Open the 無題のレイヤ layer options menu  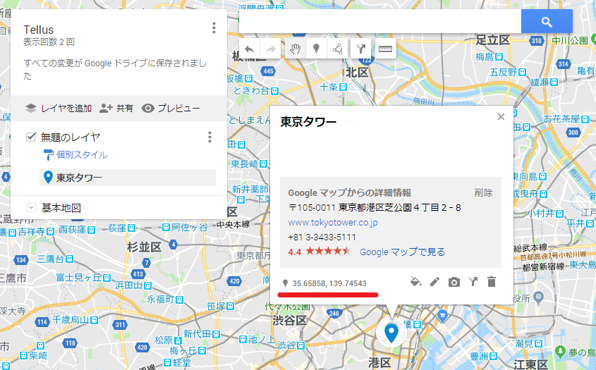(x=209, y=137)
